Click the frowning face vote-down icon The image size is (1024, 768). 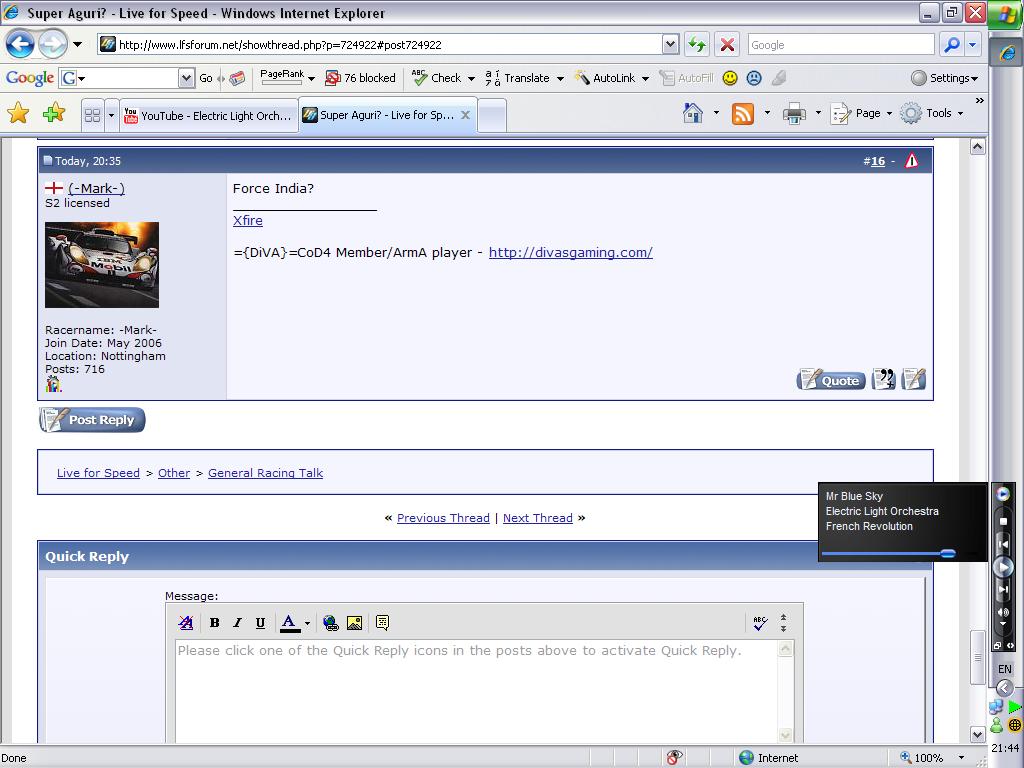click(754, 78)
